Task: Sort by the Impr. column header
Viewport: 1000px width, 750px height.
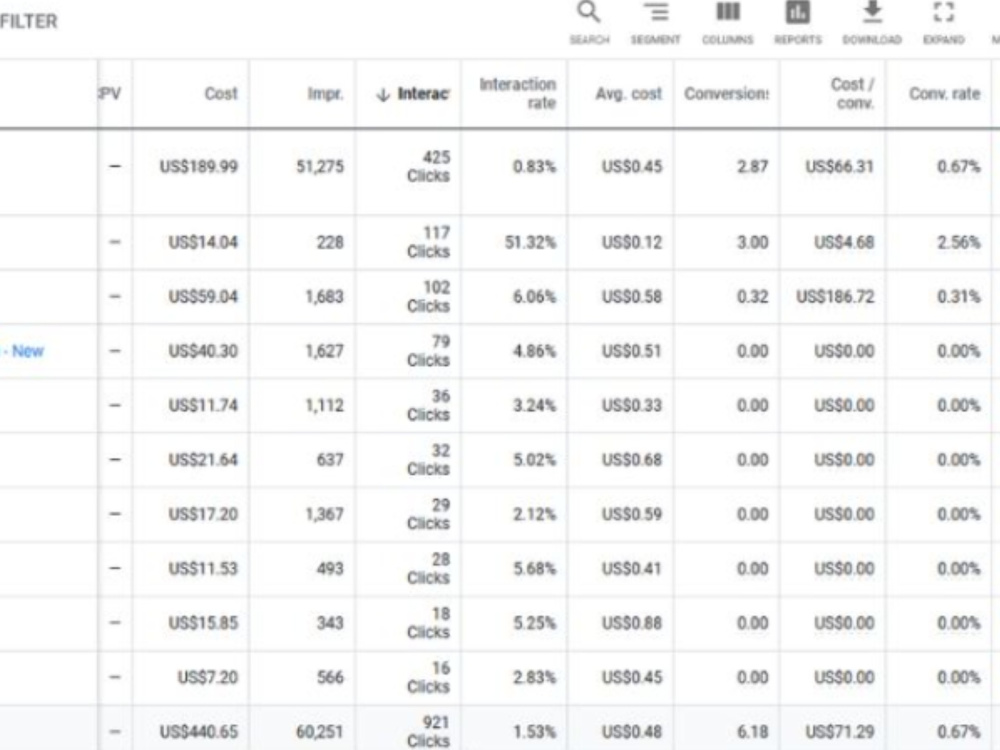Action: click(x=325, y=94)
